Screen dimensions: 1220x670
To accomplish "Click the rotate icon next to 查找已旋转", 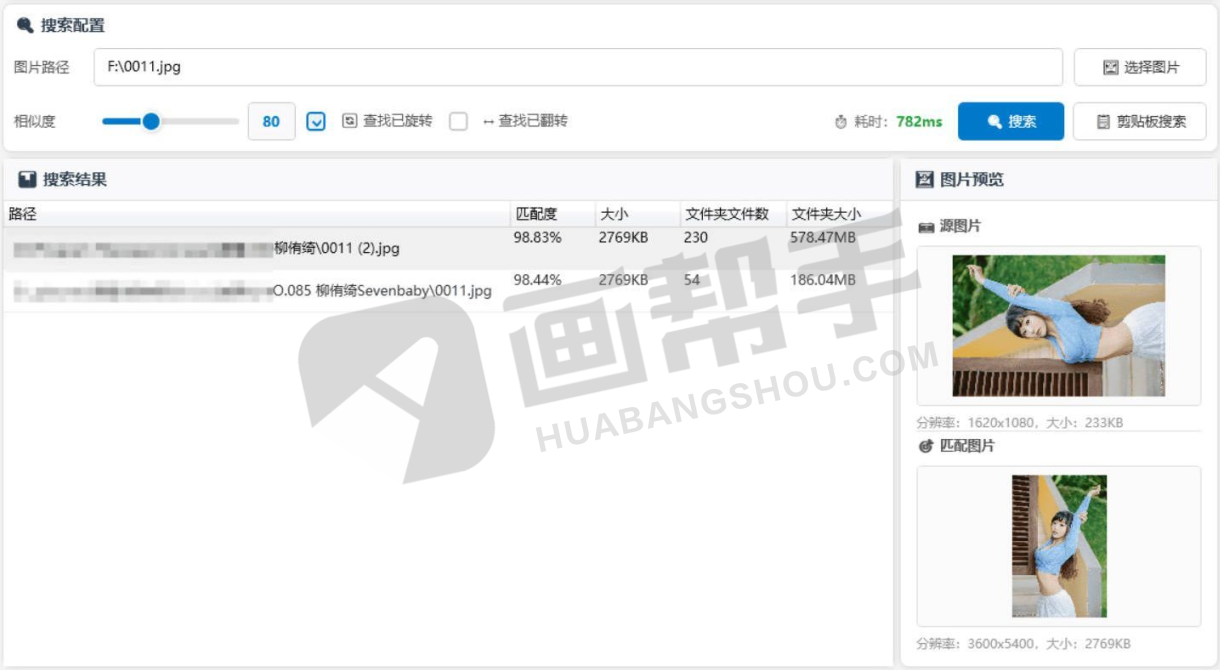I will [x=349, y=121].
